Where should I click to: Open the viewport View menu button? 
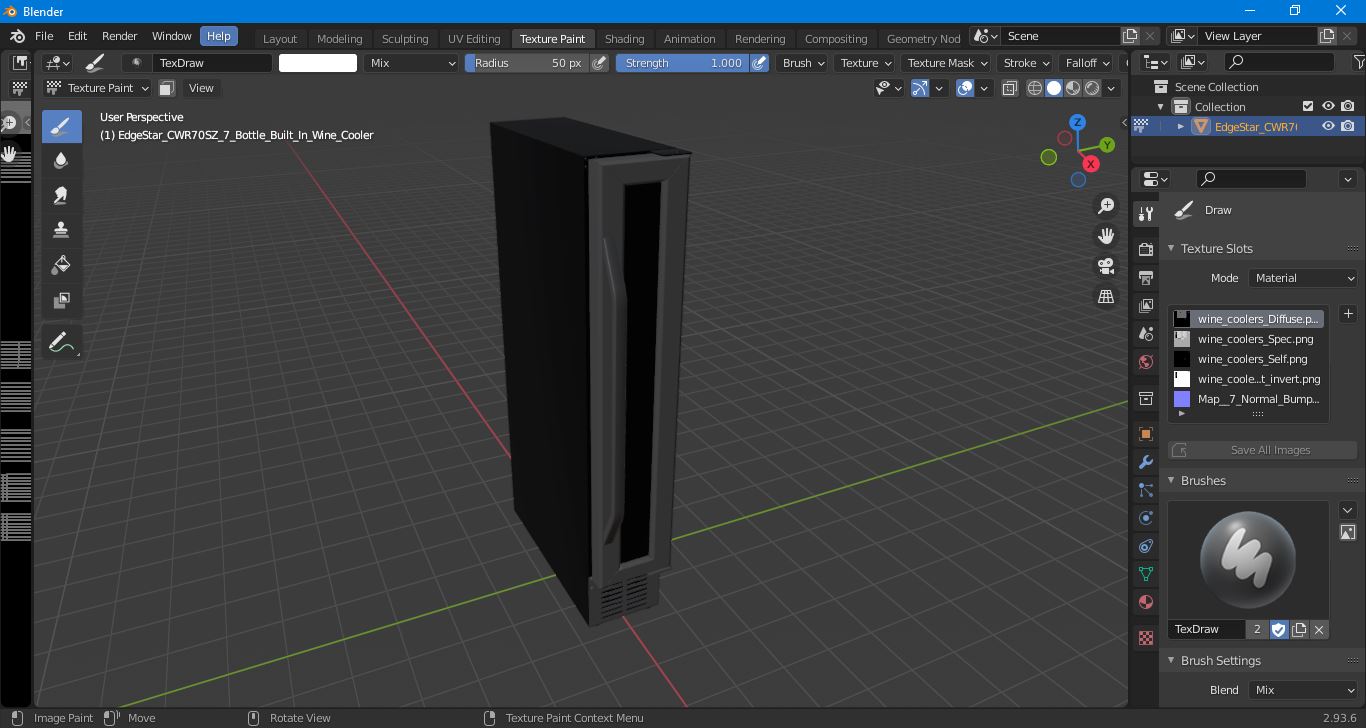tap(201, 88)
